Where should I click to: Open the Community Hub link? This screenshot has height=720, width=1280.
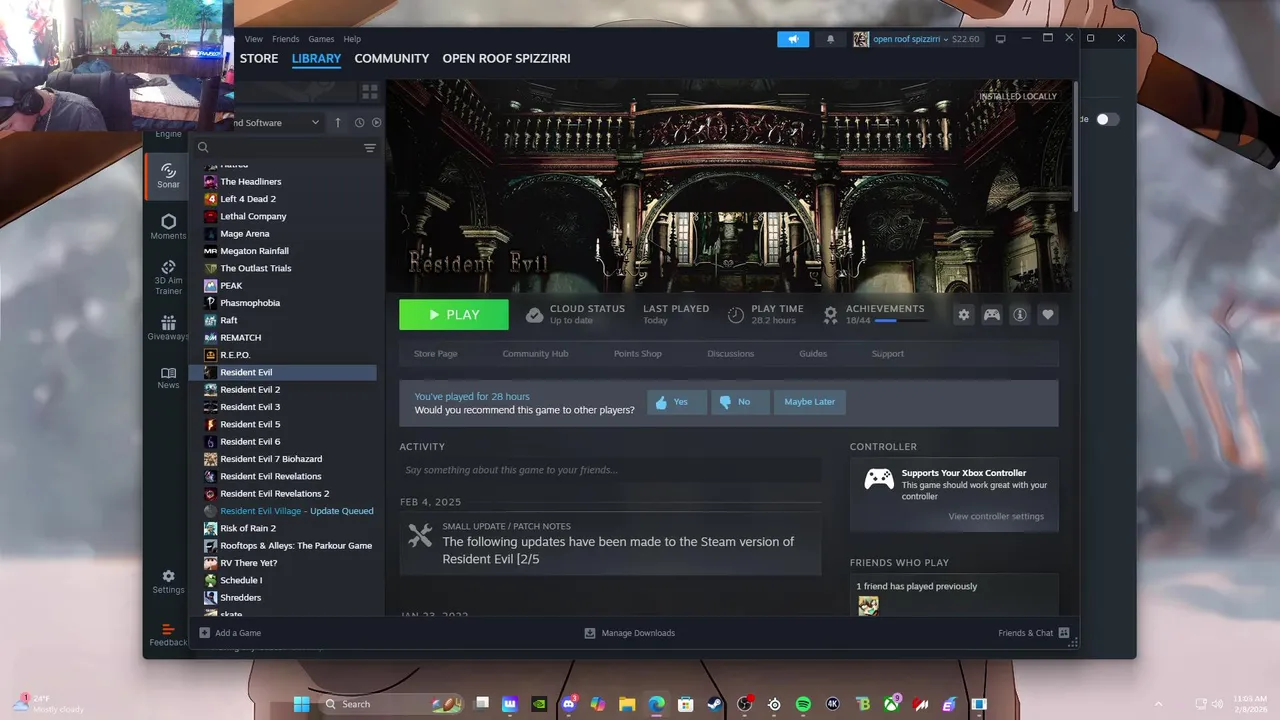click(535, 354)
